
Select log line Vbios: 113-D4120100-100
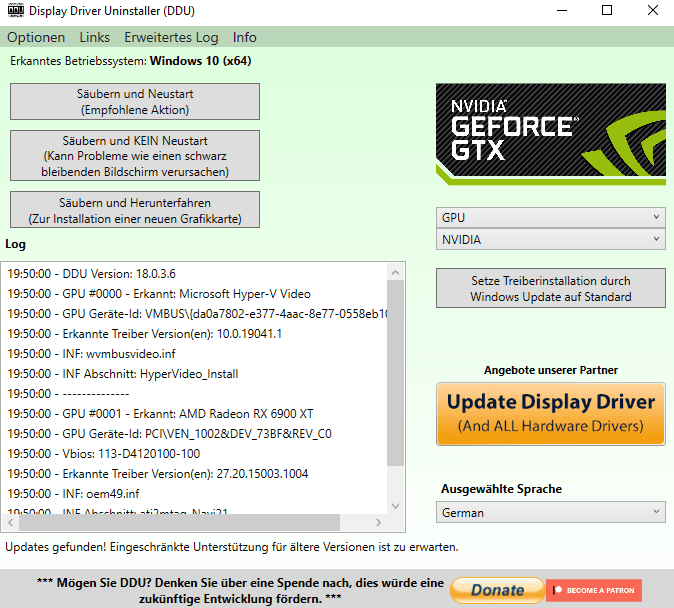[x=104, y=454]
